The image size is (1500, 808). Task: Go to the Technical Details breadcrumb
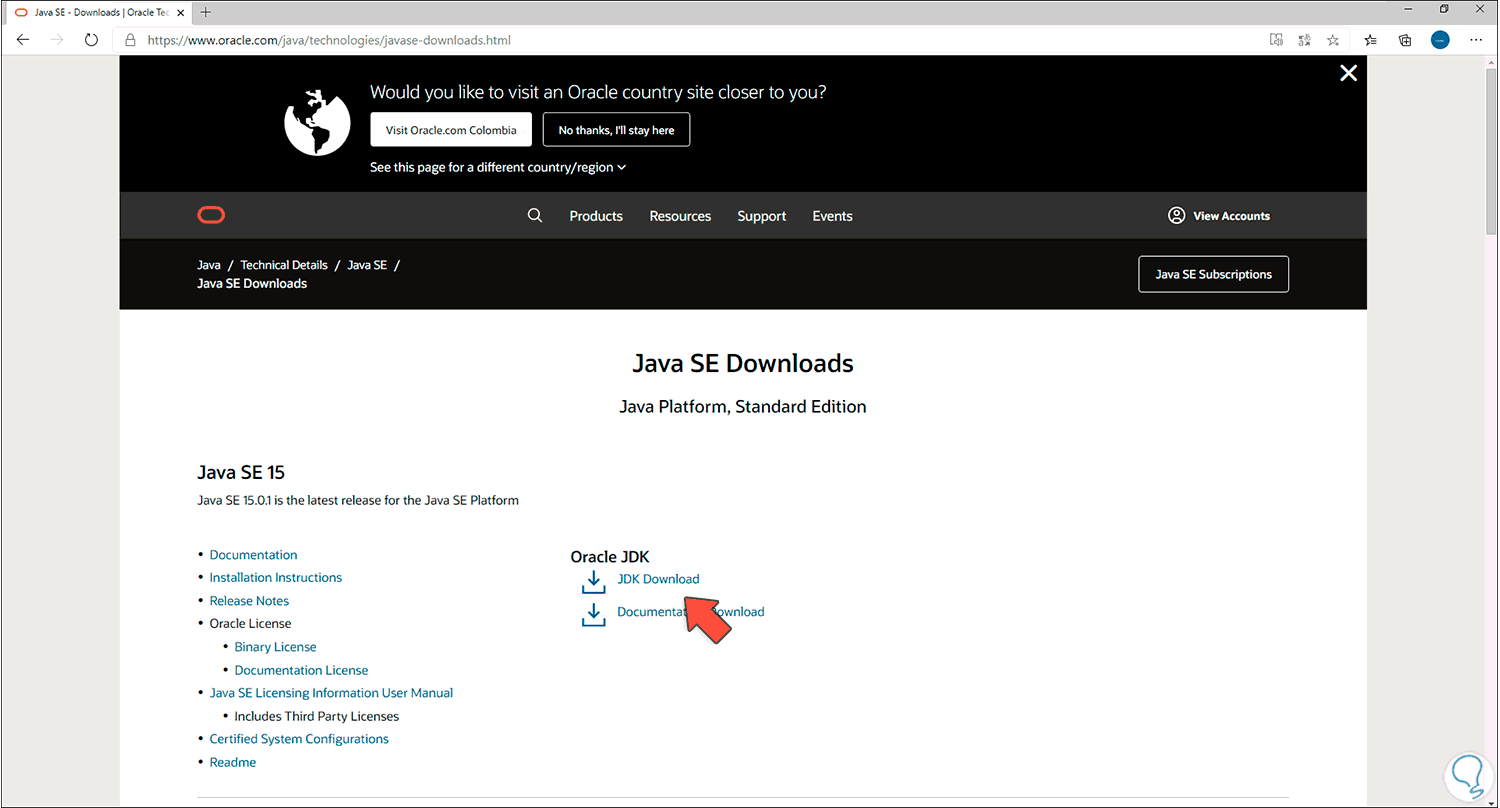pos(284,265)
